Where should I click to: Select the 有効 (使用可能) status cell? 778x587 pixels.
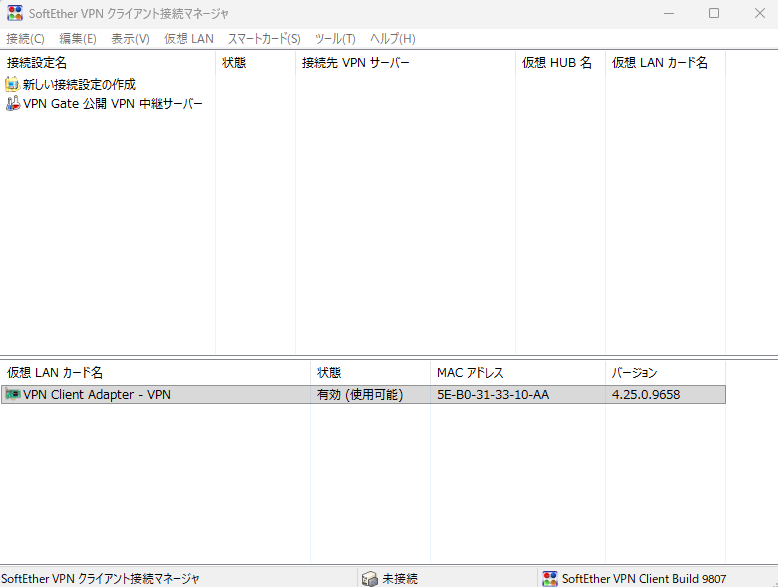tap(360, 395)
